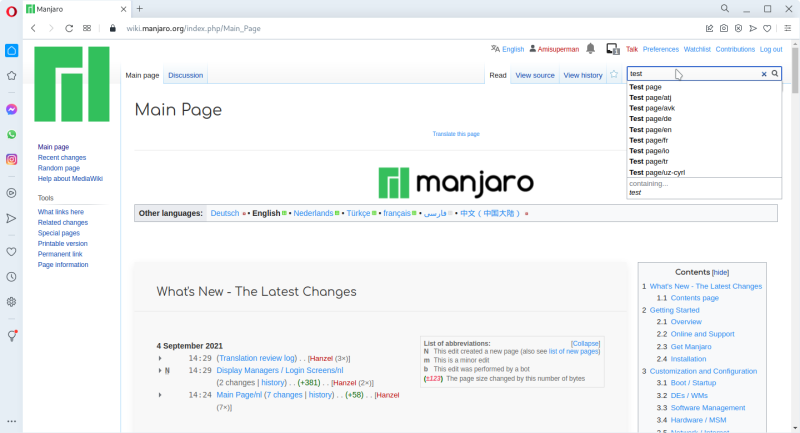Screen dimensions: 800x433
Task: Open the View history tab
Action: pos(583,75)
